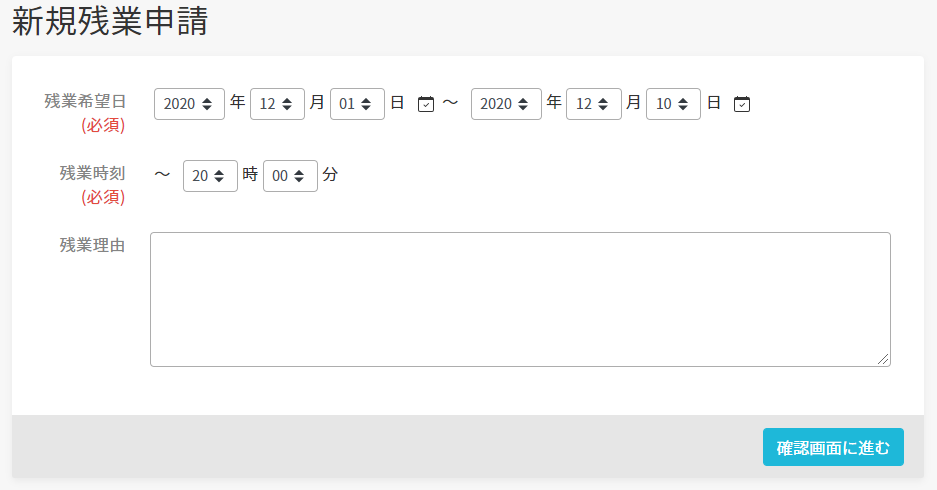Select the start day dropdown showing 01
The image size is (937, 490).
point(357,104)
